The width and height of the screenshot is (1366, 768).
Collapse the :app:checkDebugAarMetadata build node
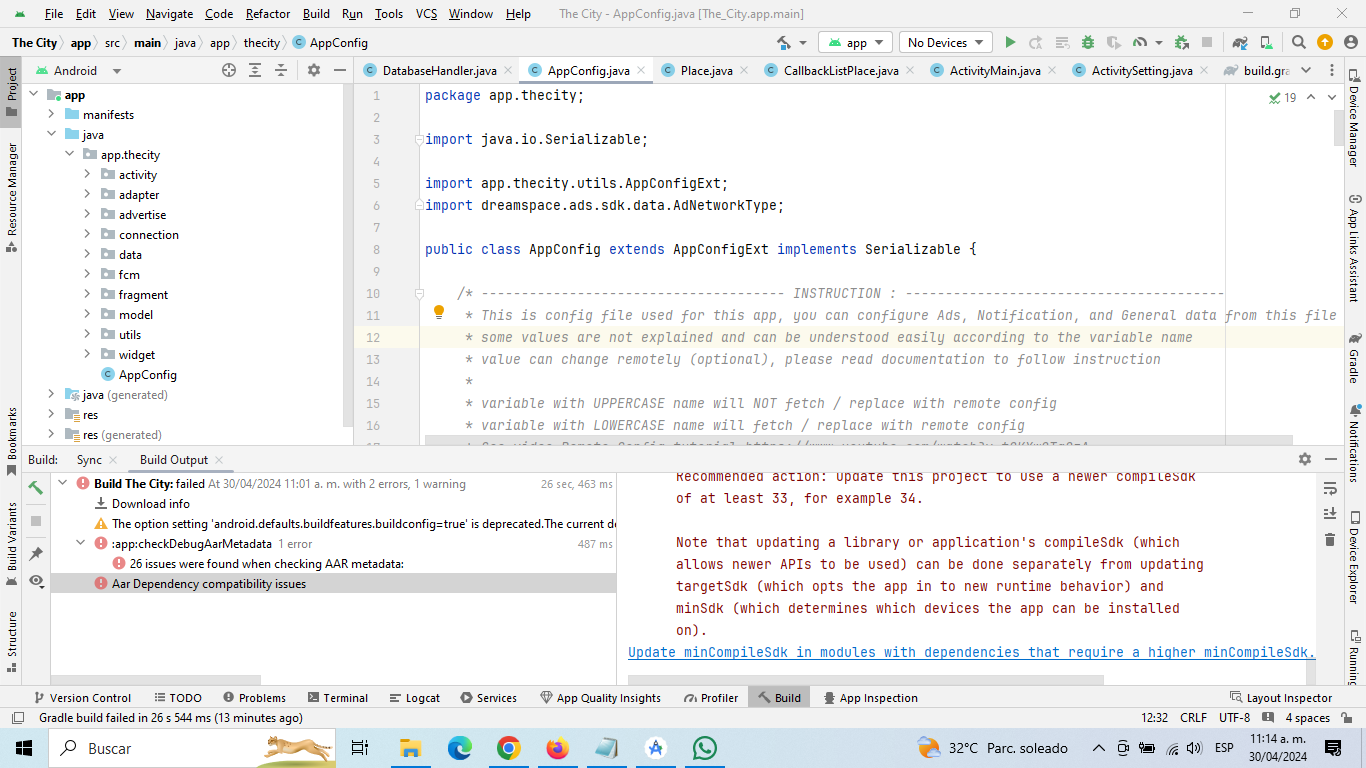pyautogui.click(x=82, y=544)
